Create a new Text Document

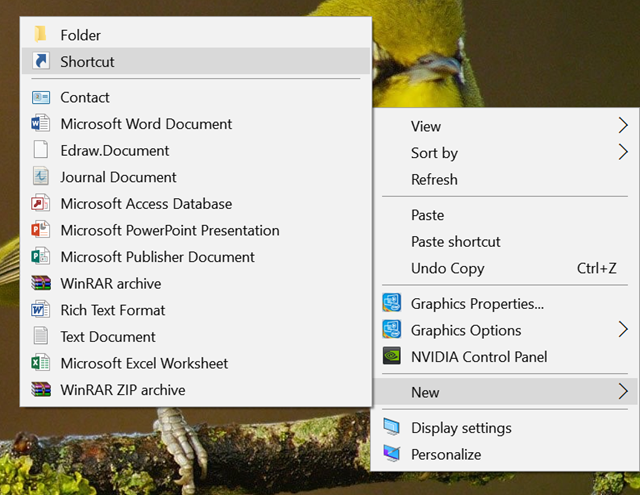tap(196, 336)
